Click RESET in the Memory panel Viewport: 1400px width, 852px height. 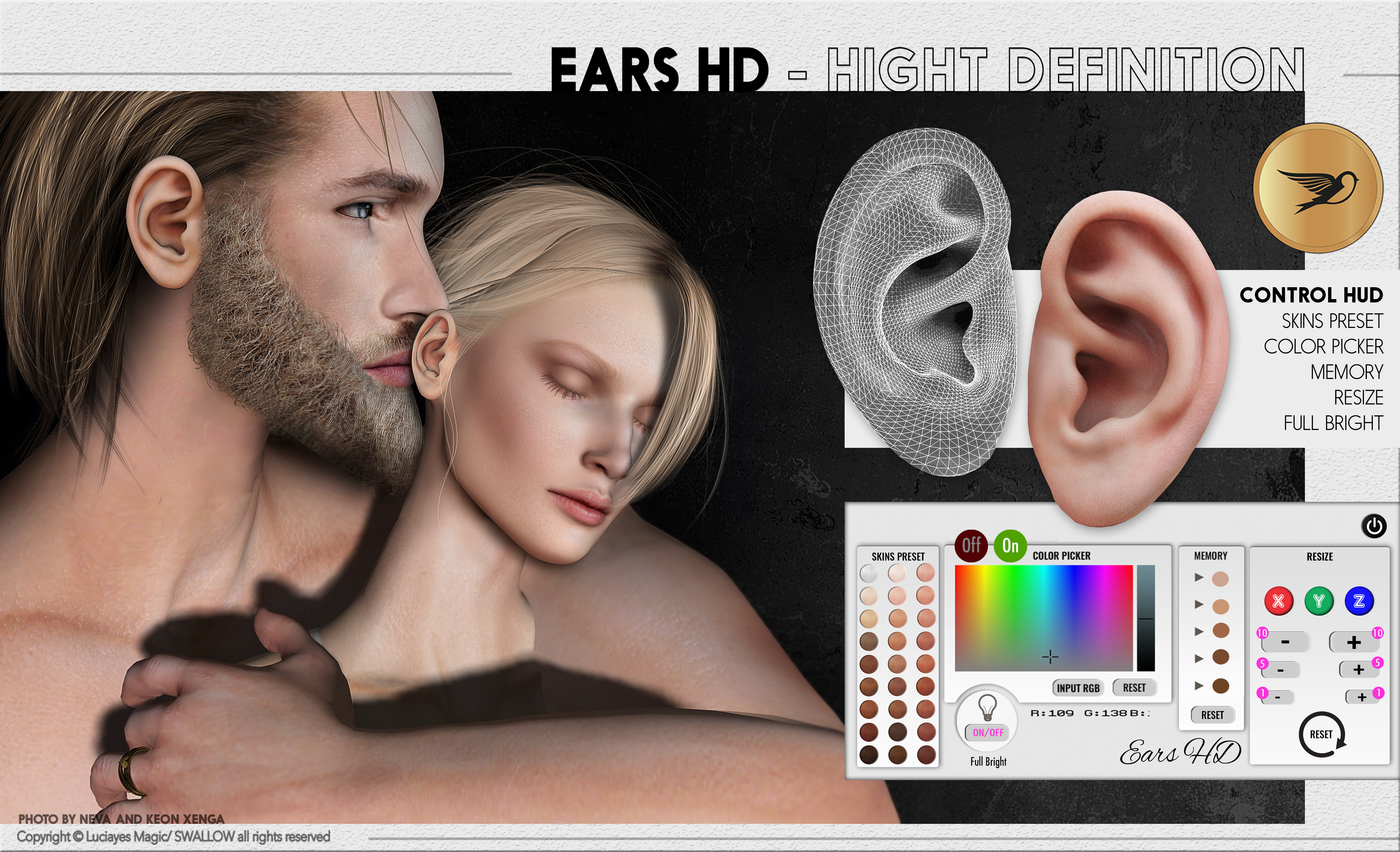(x=1212, y=715)
